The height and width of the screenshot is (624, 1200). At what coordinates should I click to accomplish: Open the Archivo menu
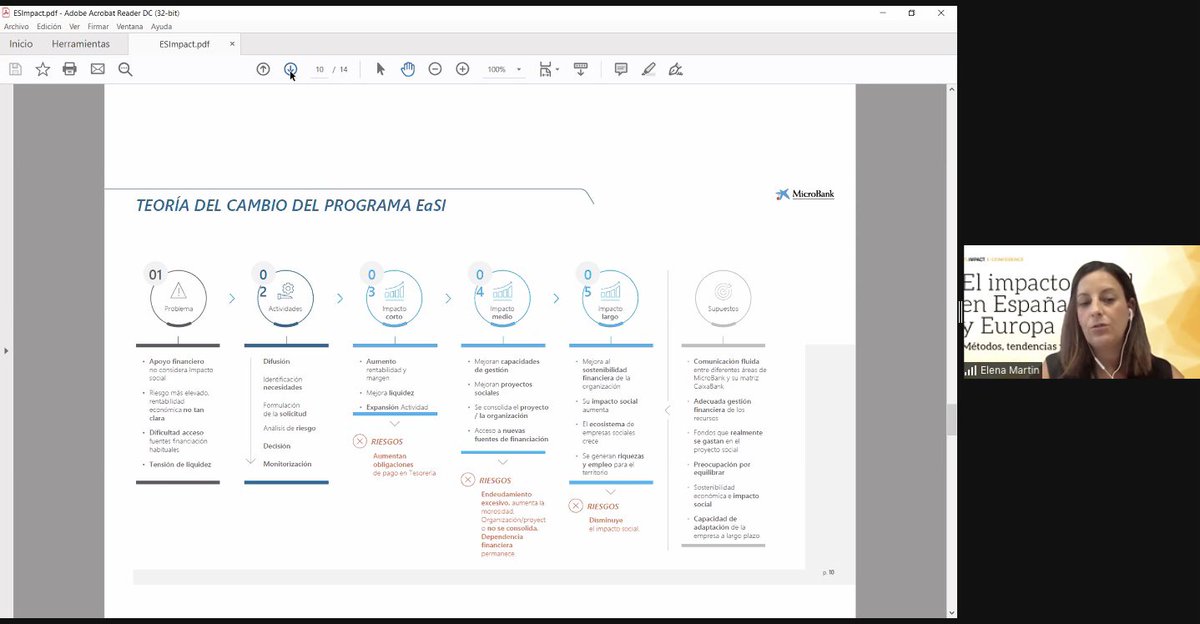coord(16,27)
